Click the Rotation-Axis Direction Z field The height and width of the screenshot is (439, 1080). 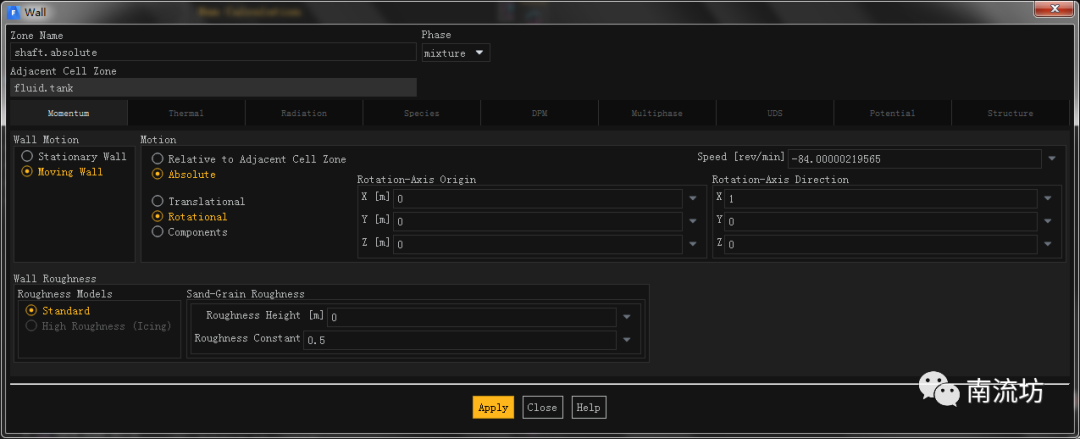[x=881, y=244]
